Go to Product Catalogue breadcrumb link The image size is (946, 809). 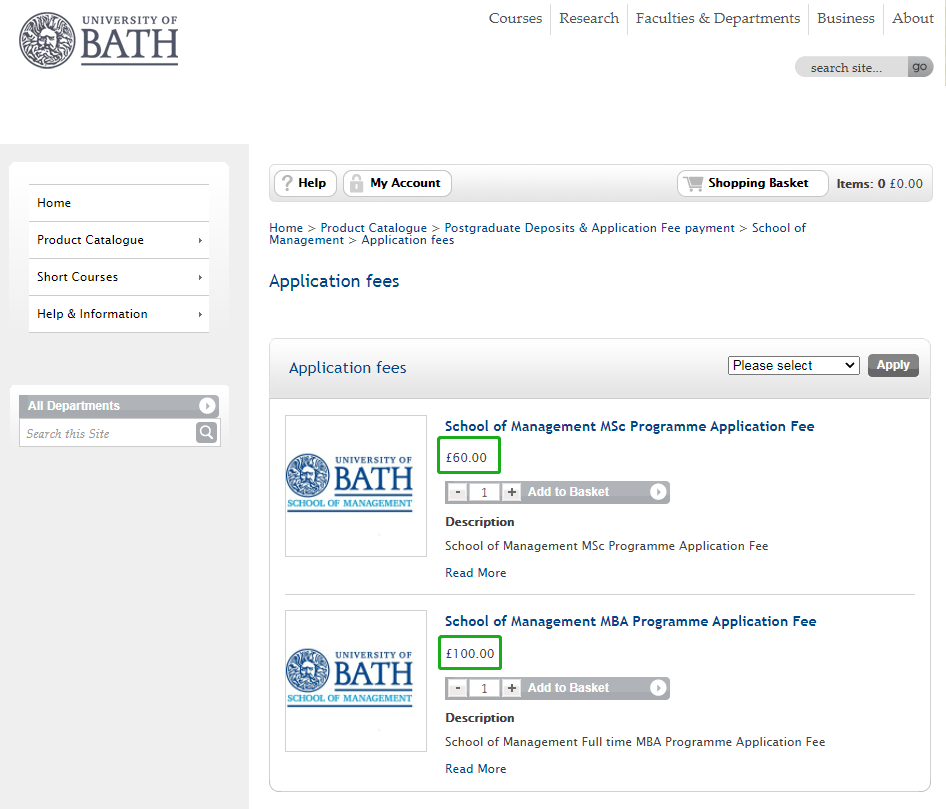tap(373, 227)
